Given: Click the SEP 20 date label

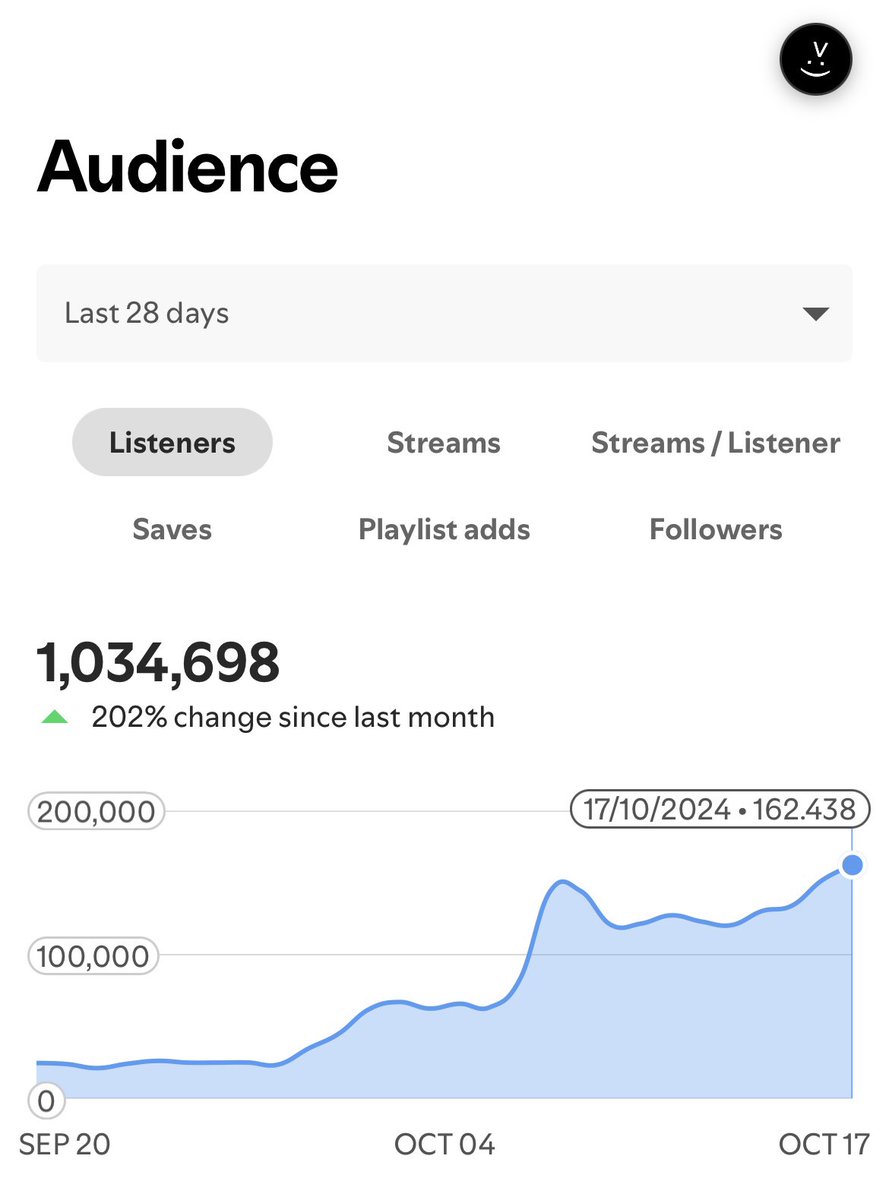Looking at the screenshot, I should pyautogui.click(x=64, y=1144).
